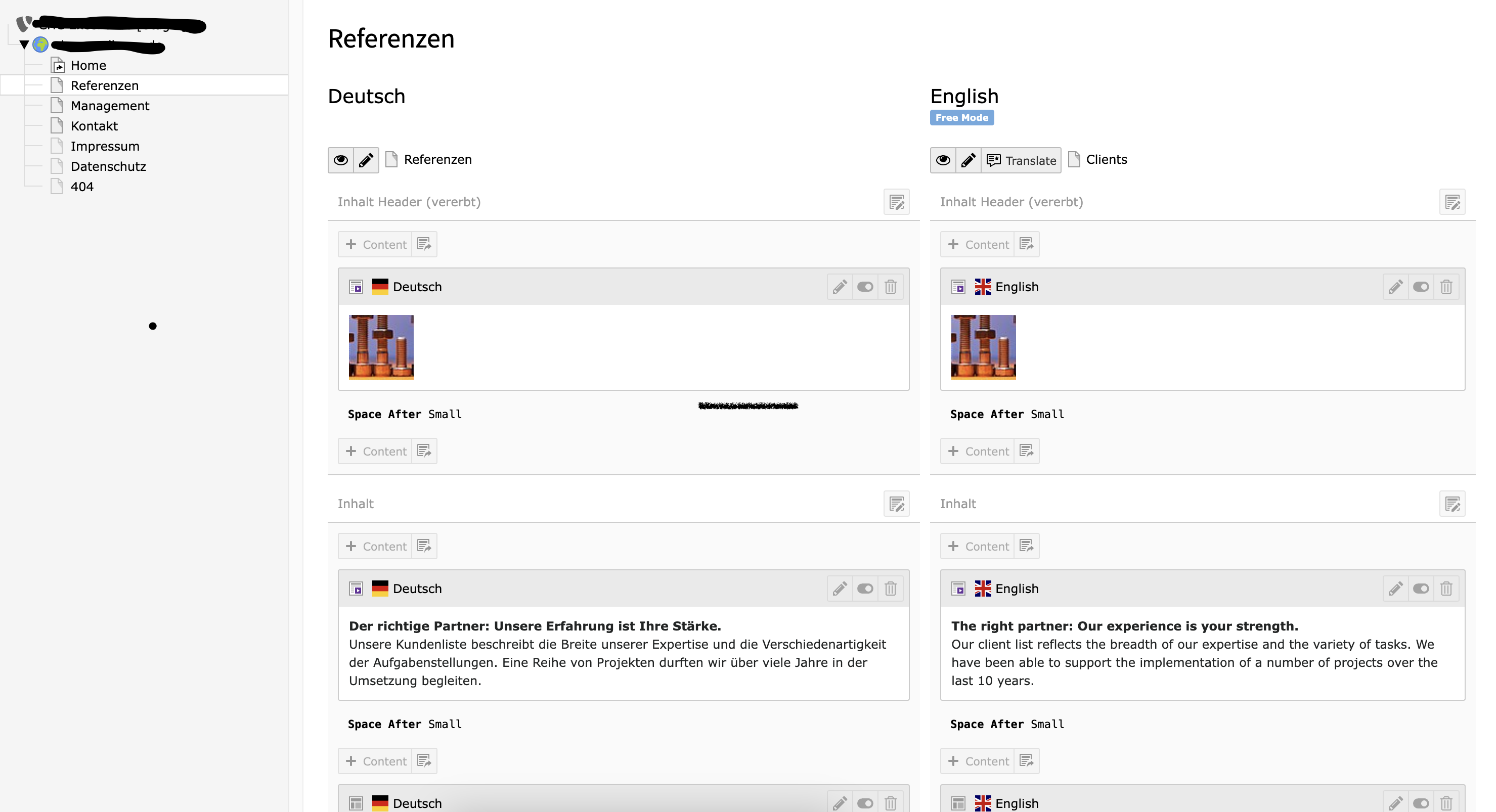
Task: Click the eye preview icon for Deutsch page
Action: click(x=341, y=160)
